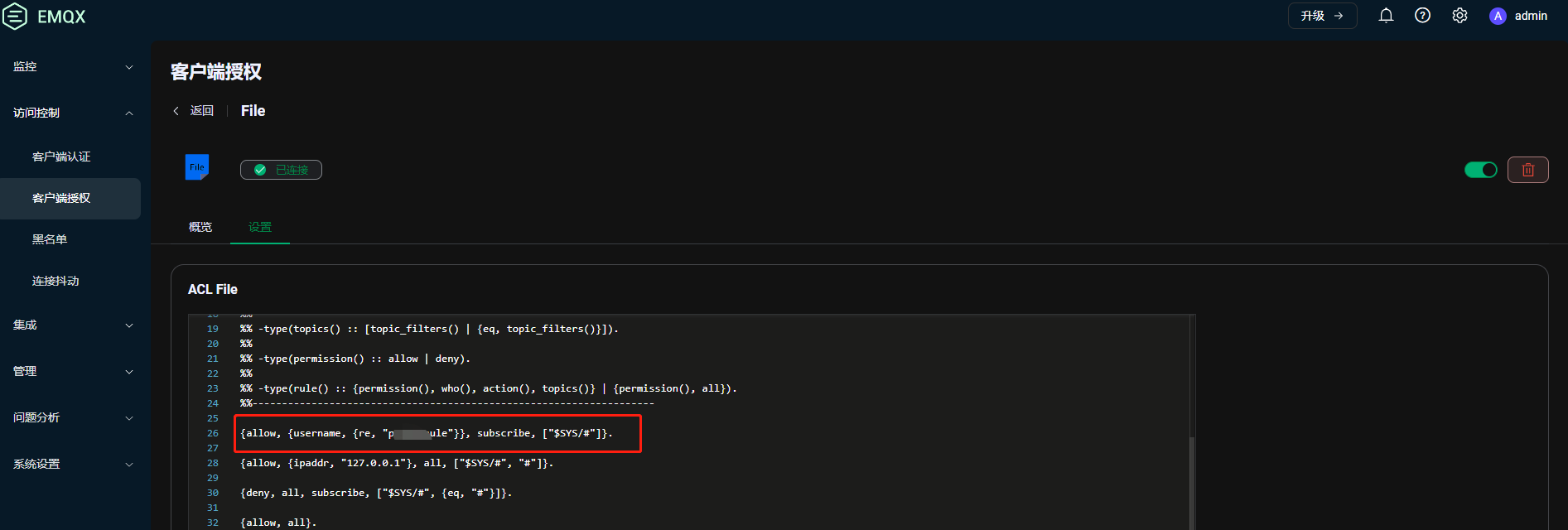Click the admin avatar icon
Screen dimensions: 1568x530
(x=1497, y=16)
